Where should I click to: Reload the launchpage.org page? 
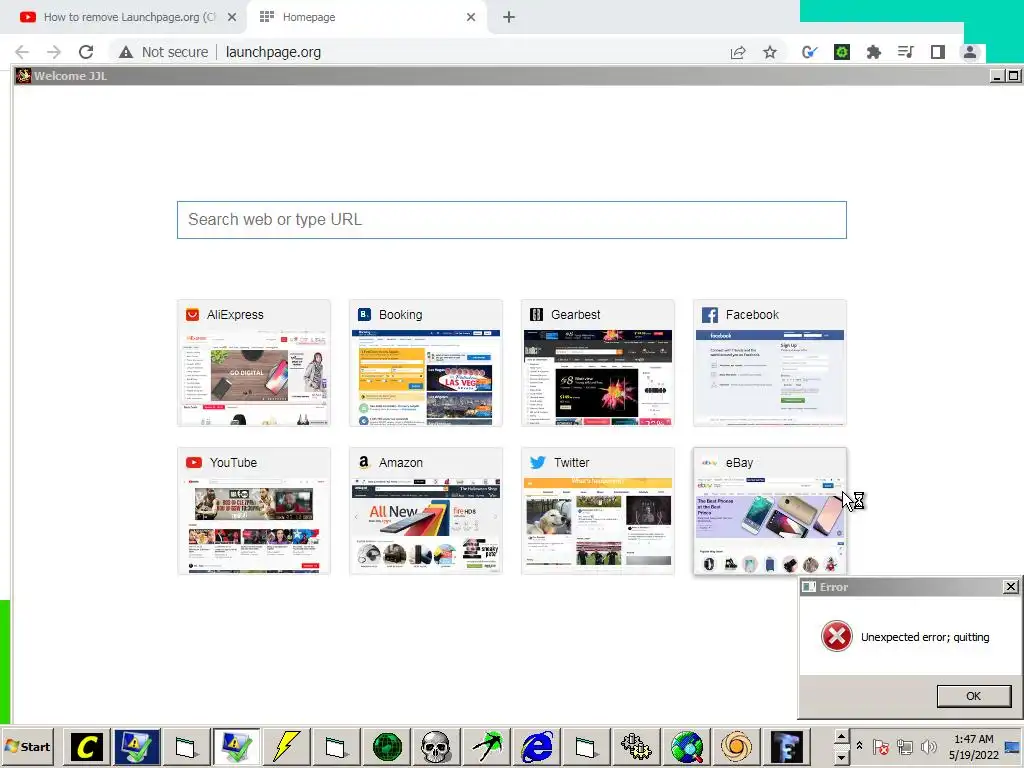[x=86, y=52]
